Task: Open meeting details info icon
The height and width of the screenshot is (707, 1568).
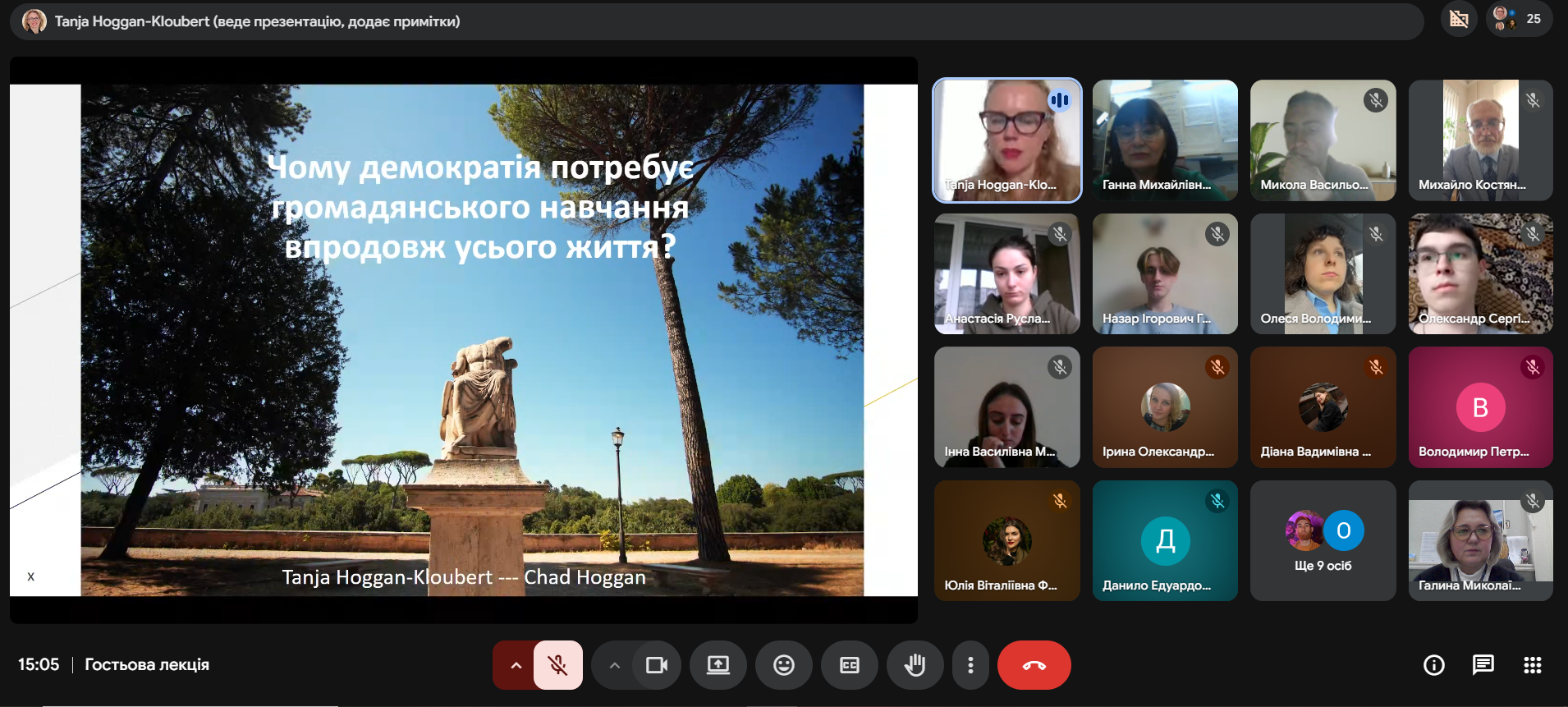Action: click(x=1434, y=665)
